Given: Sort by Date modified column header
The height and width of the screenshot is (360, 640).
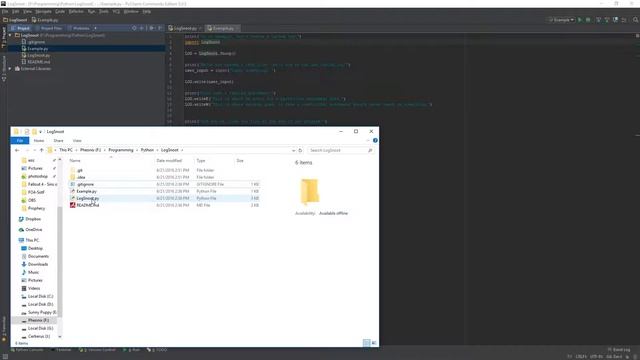Looking at the screenshot, I should pyautogui.click(x=169, y=160).
